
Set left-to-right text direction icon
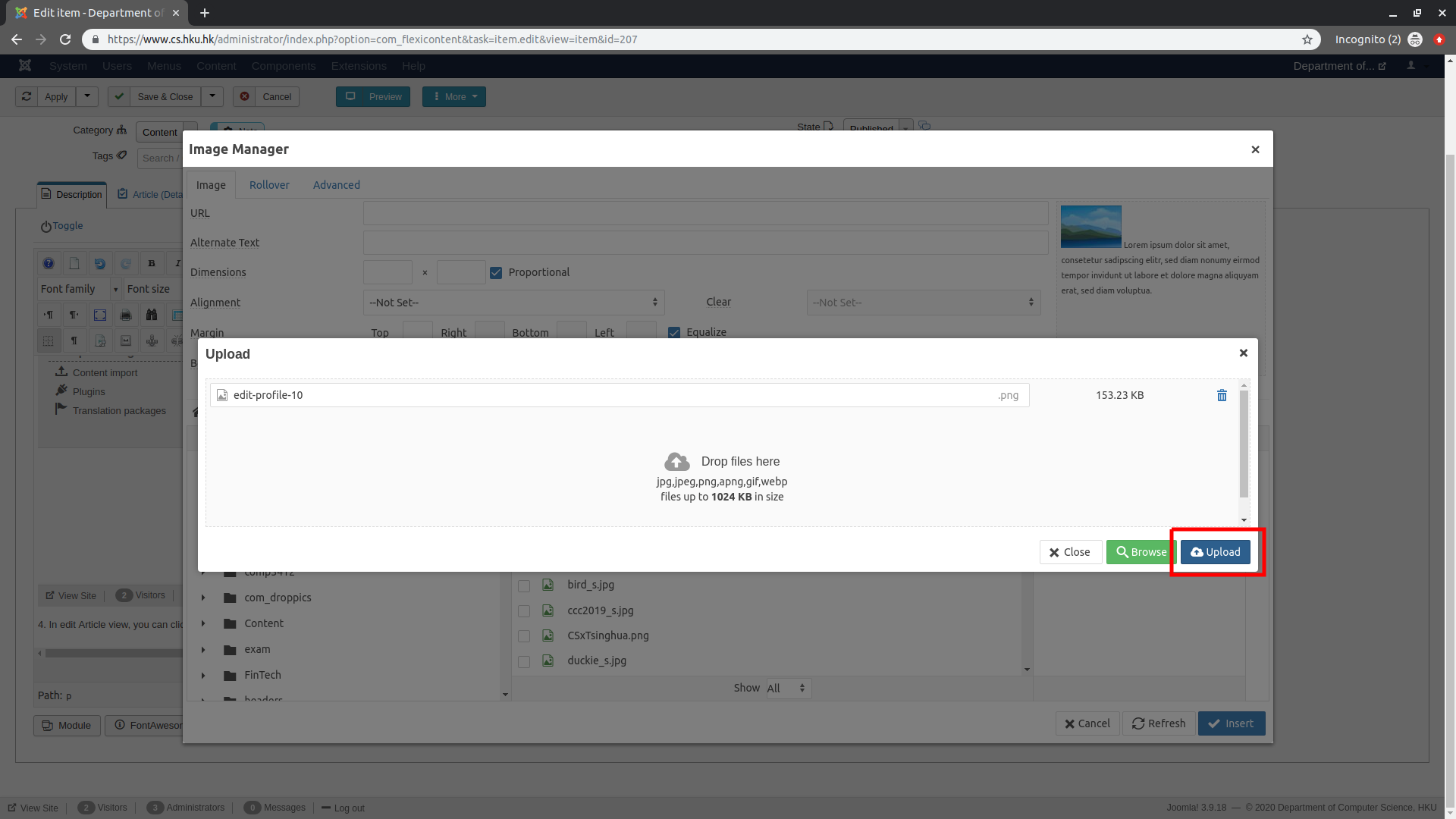49,315
